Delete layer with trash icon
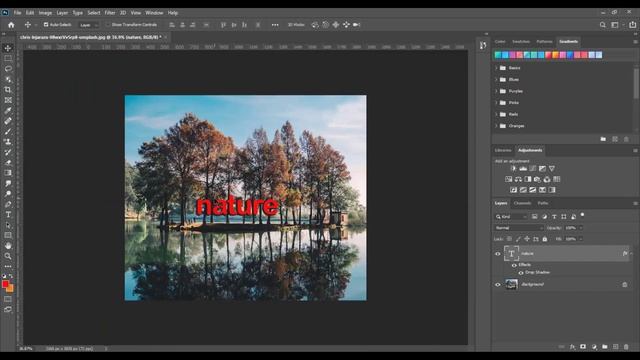This screenshot has height=360, width=640. tap(626, 347)
